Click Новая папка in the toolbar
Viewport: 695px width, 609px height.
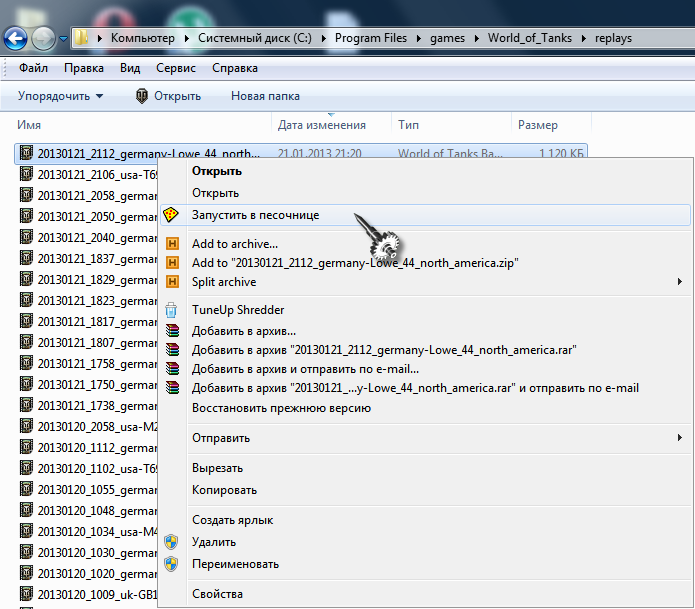point(265,96)
